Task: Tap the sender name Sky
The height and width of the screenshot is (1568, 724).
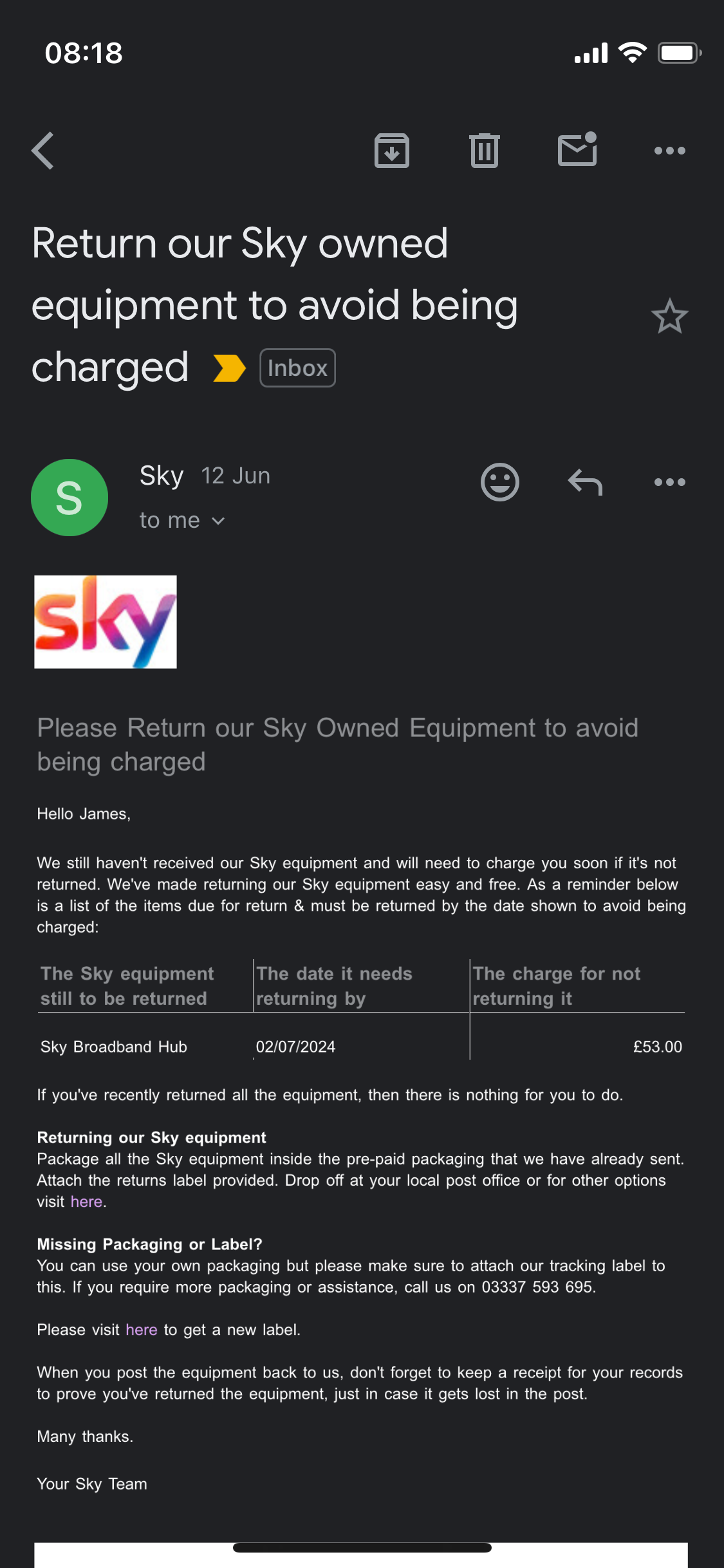Action: (162, 476)
